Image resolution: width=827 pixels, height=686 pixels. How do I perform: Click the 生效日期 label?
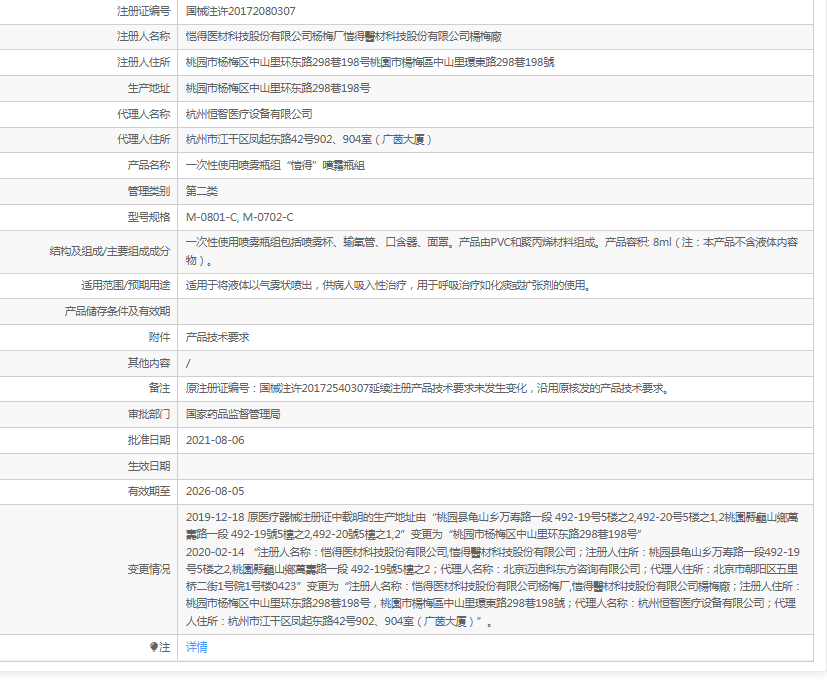pos(149,466)
